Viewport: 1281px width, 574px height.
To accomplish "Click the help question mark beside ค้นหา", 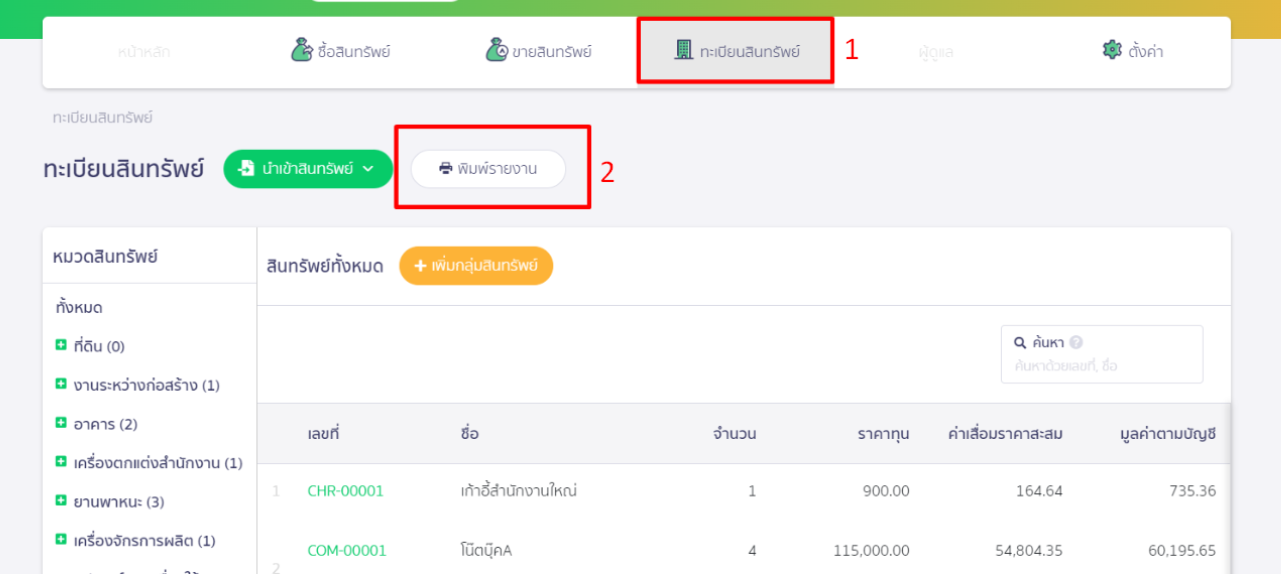I will (x=1076, y=342).
